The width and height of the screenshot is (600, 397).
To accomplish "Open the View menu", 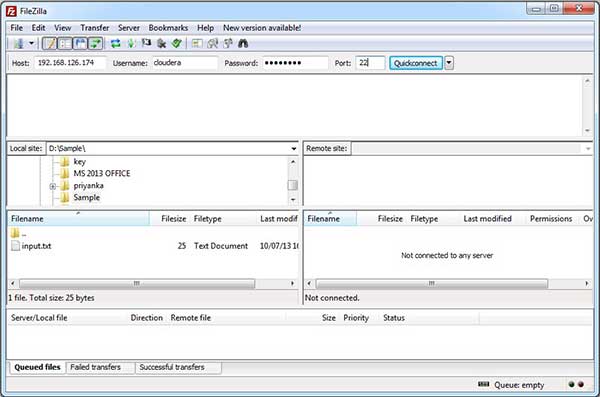I will click(x=62, y=28).
